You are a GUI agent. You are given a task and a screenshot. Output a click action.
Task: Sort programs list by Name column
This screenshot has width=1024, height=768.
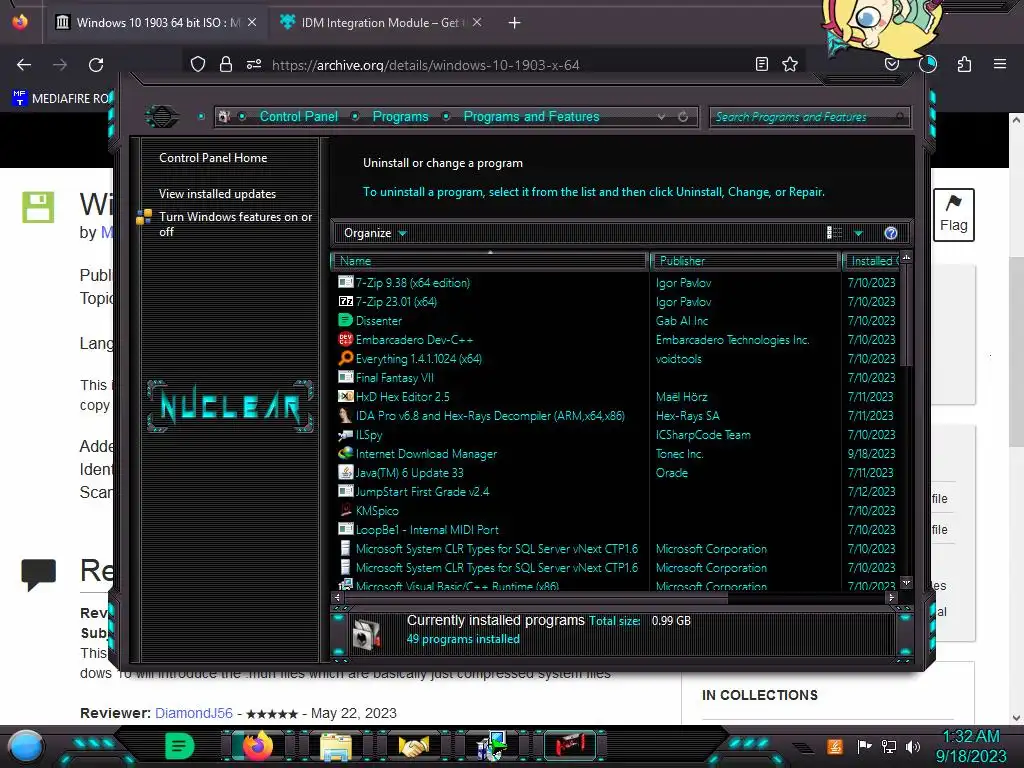pos(490,261)
